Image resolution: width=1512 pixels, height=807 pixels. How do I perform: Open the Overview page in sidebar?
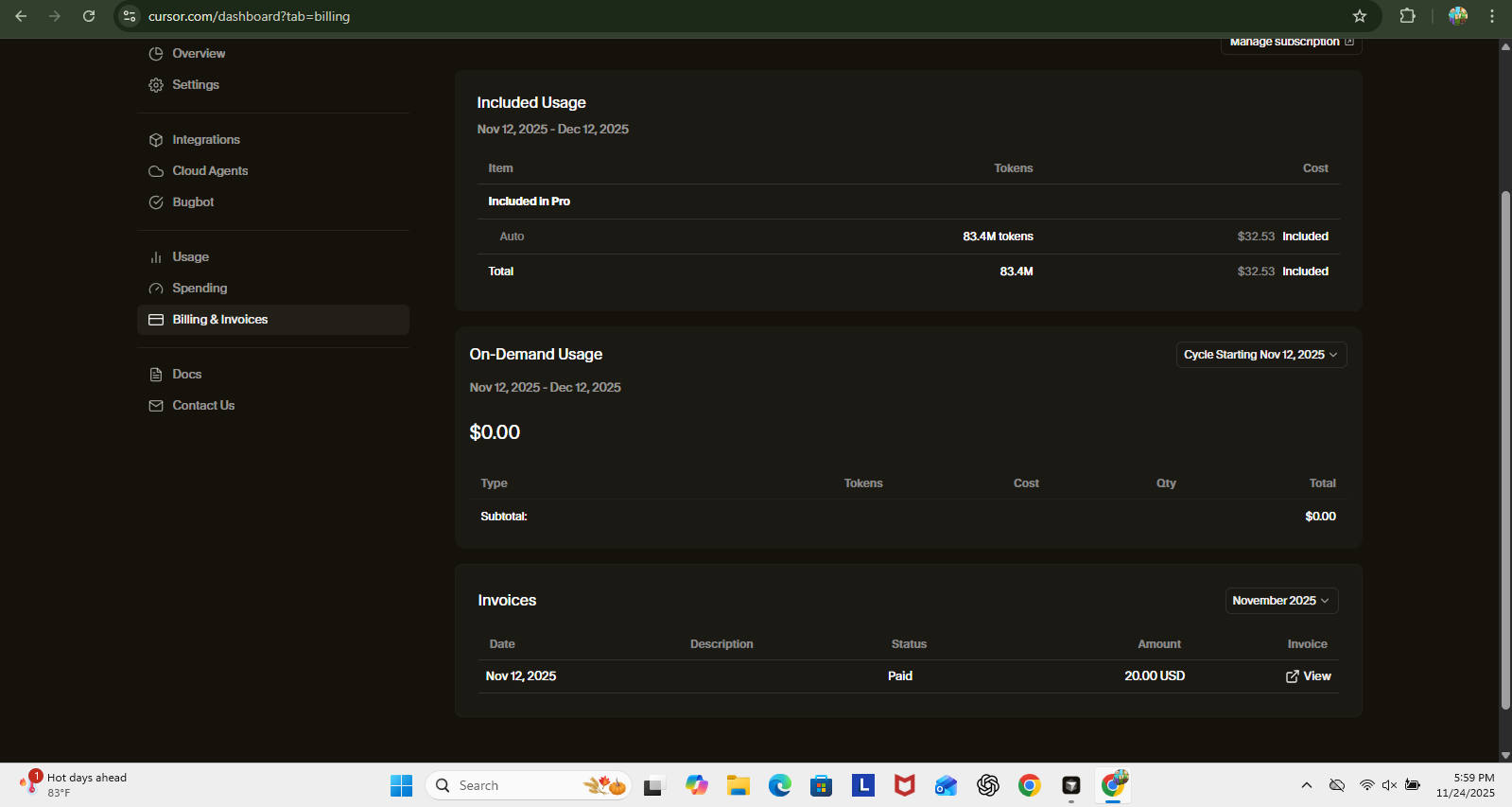point(198,54)
